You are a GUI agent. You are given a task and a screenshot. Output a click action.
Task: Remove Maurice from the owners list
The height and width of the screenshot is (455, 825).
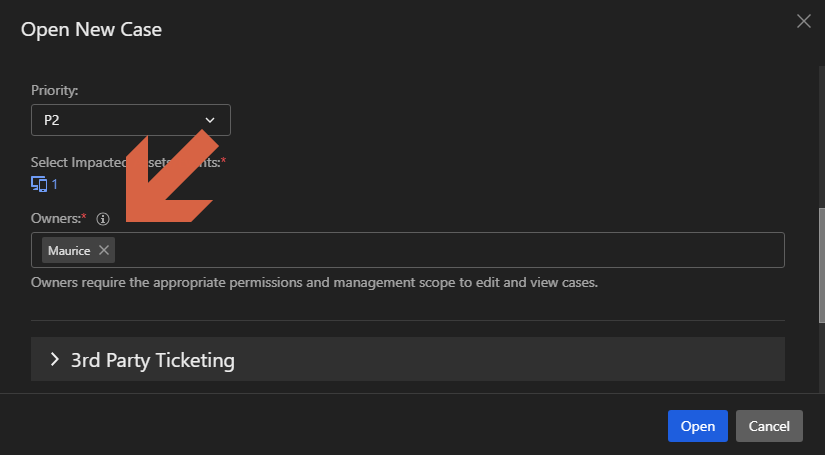point(104,250)
